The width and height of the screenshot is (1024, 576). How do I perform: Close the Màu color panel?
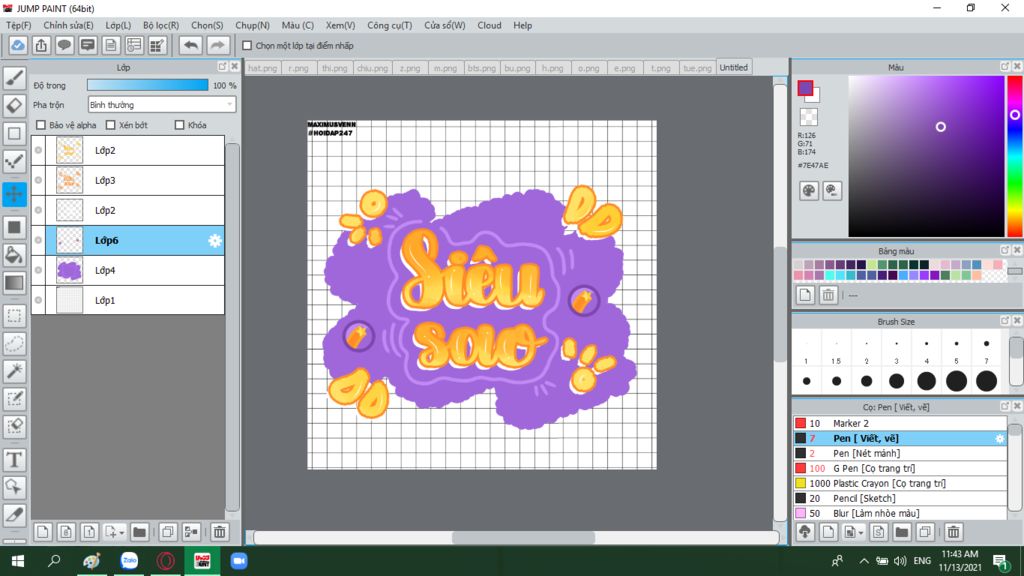click(1017, 67)
